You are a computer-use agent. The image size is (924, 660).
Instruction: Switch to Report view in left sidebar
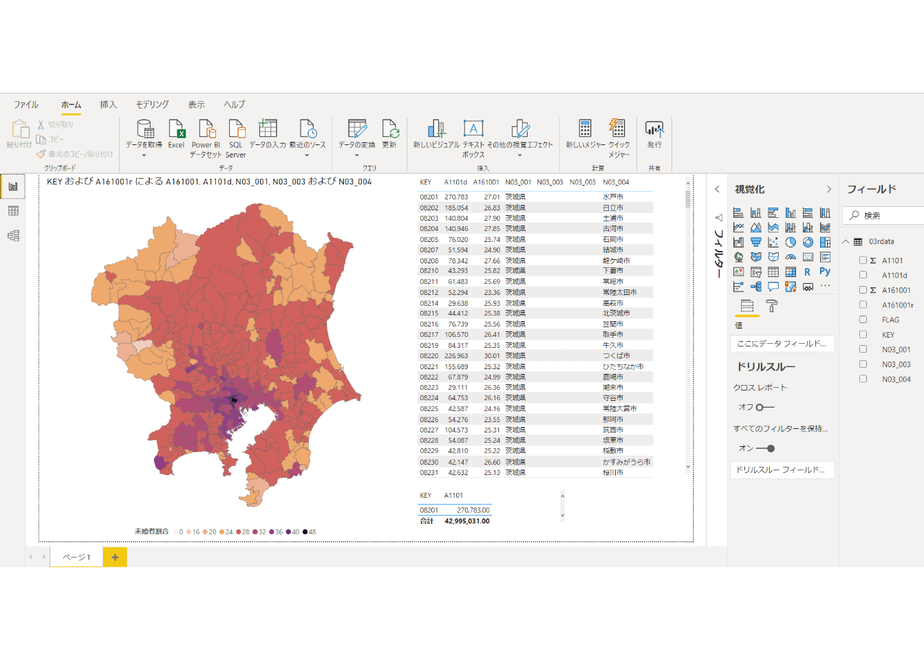(x=13, y=186)
